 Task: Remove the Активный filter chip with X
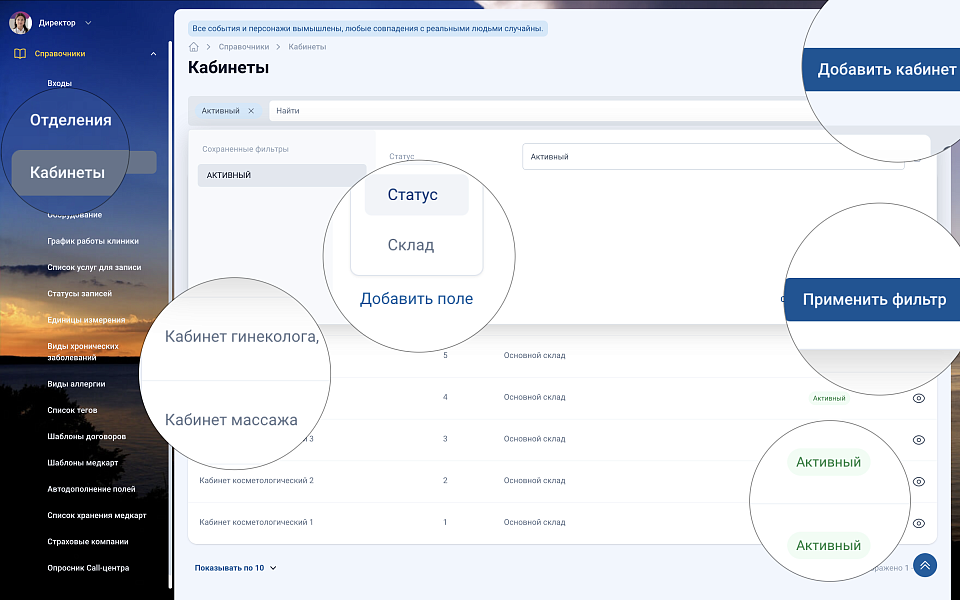pyautogui.click(x=251, y=111)
